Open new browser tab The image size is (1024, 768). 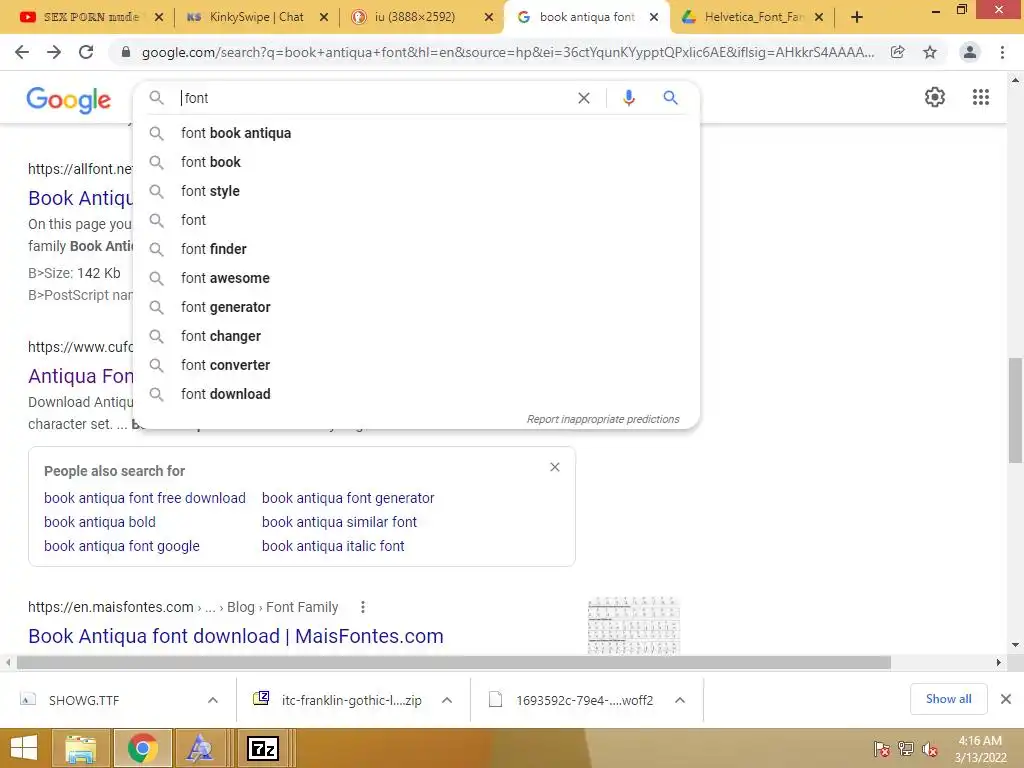857,17
